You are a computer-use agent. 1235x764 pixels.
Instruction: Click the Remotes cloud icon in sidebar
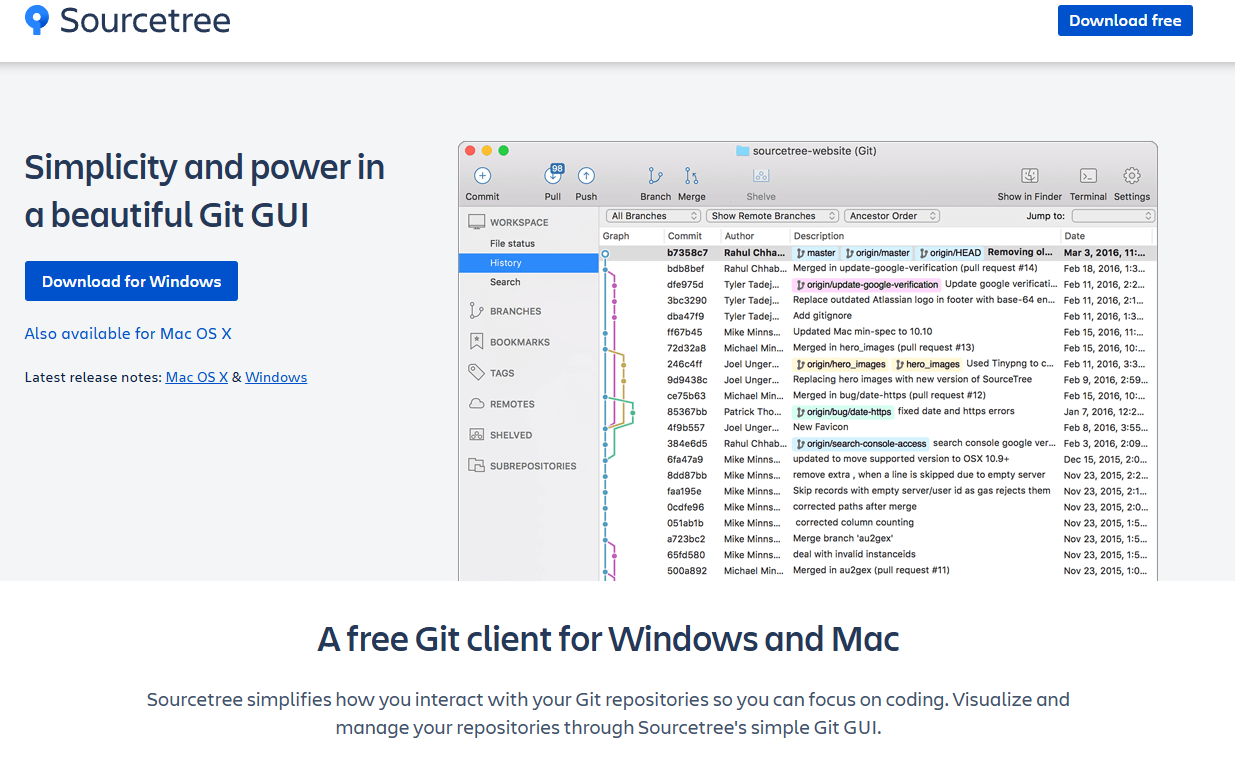[477, 404]
